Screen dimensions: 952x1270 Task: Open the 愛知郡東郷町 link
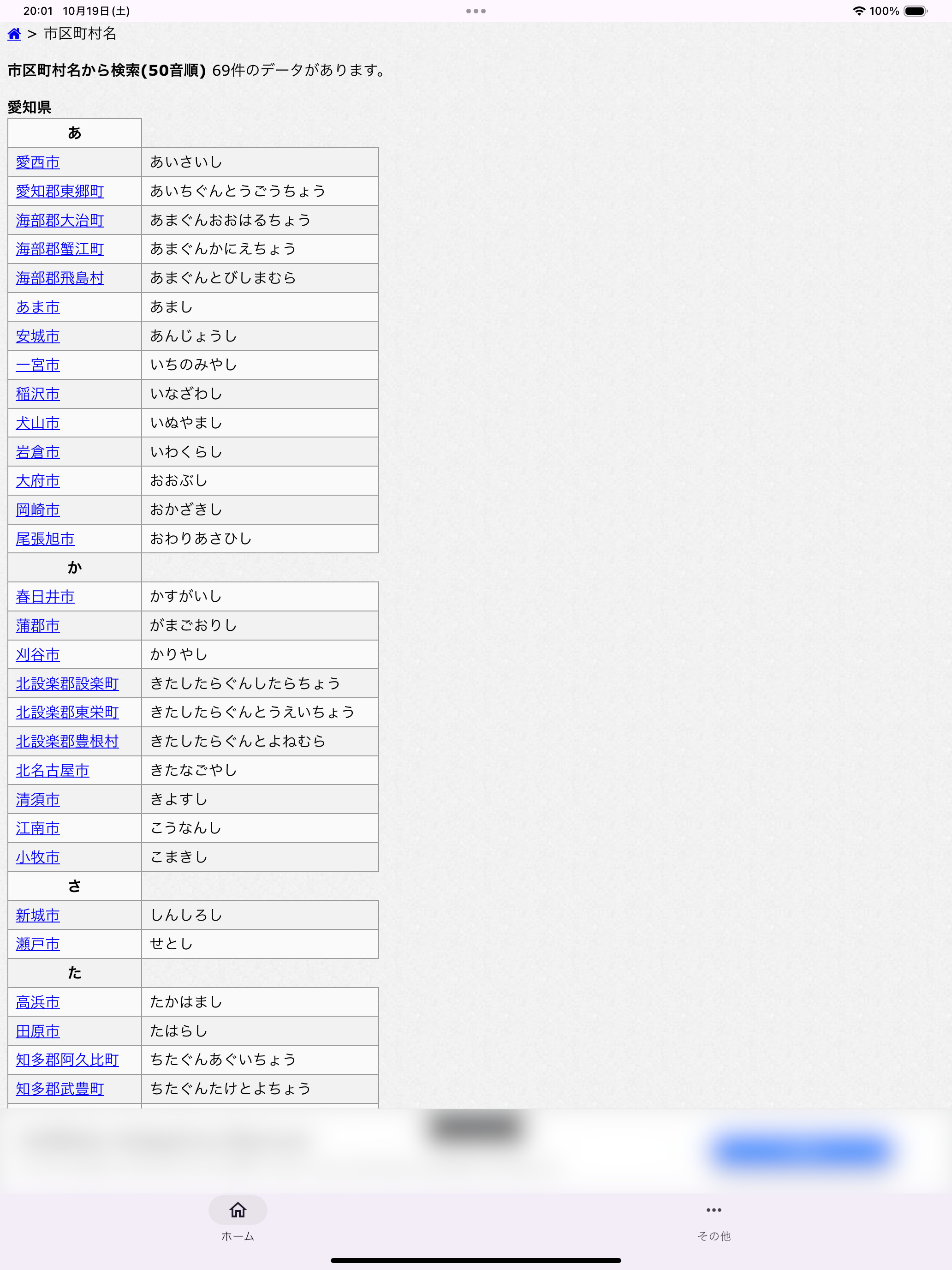pyautogui.click(x=59, y=191)
